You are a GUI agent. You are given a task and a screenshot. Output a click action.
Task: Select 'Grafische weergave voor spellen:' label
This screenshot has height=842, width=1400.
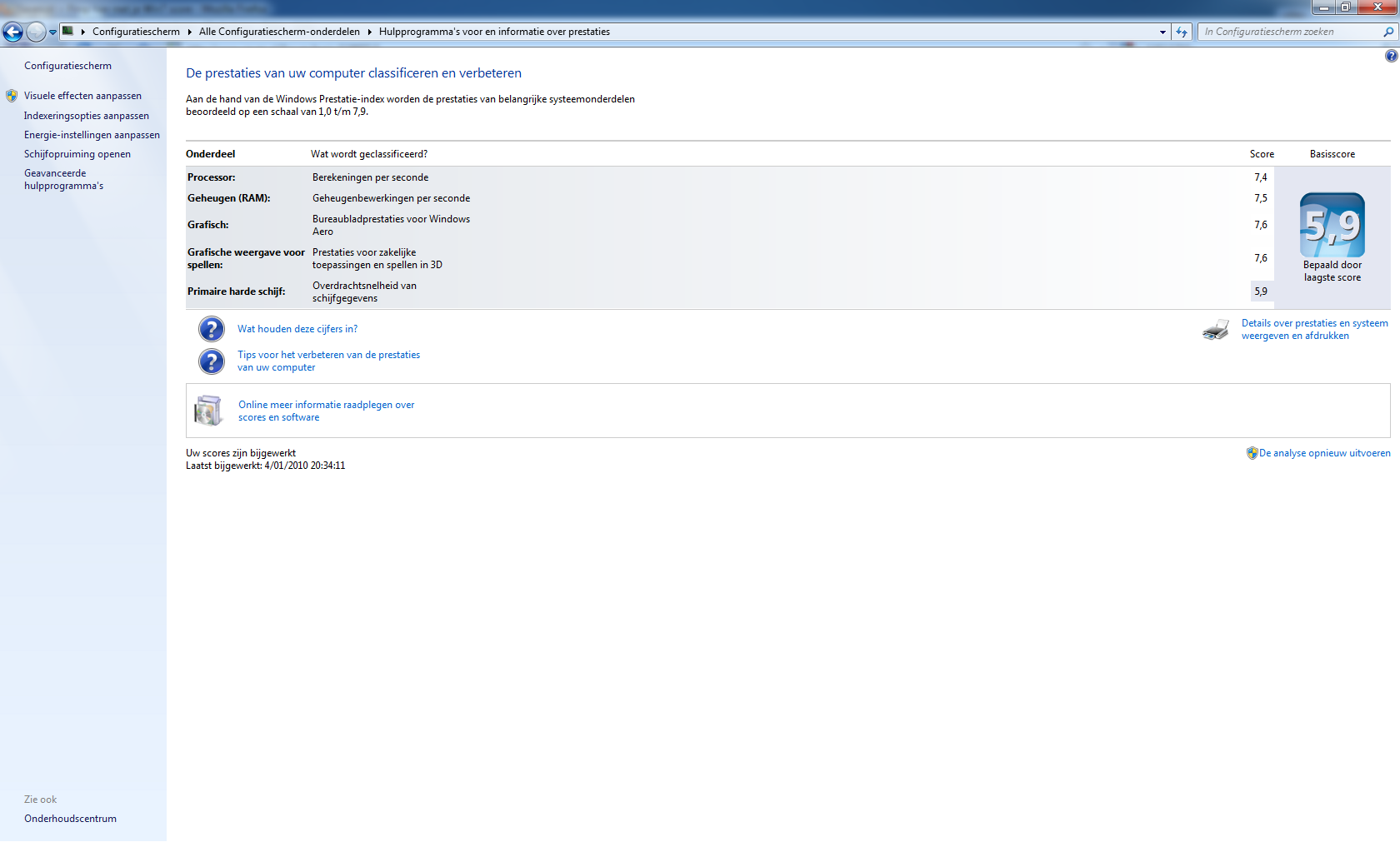[x=246, y=258]
